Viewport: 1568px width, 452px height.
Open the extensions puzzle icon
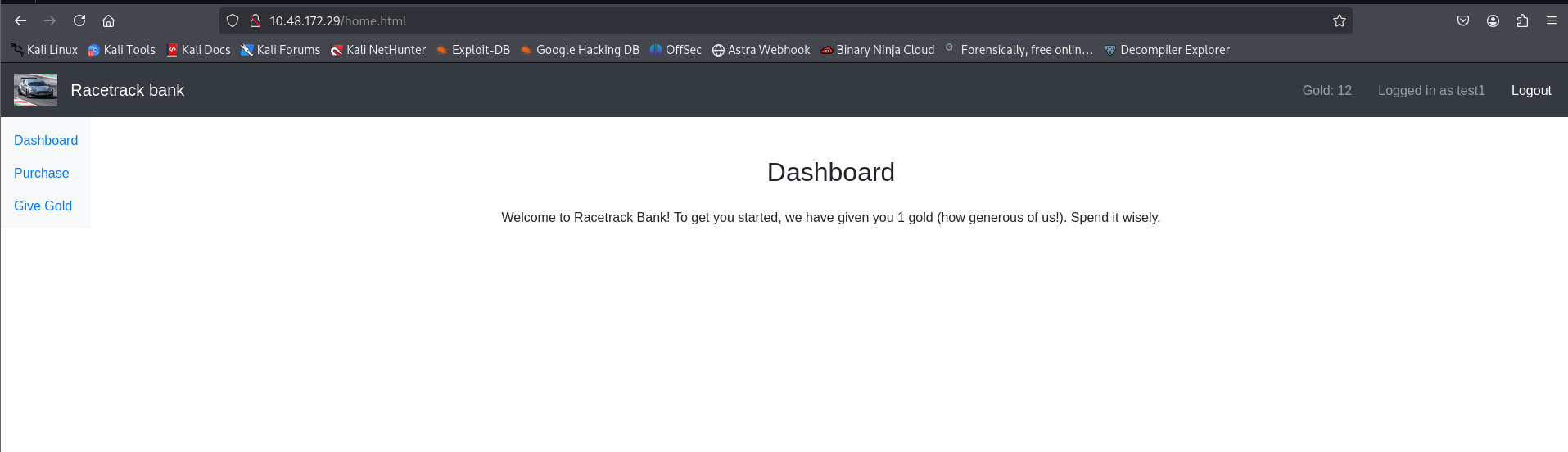[1522, 20]
